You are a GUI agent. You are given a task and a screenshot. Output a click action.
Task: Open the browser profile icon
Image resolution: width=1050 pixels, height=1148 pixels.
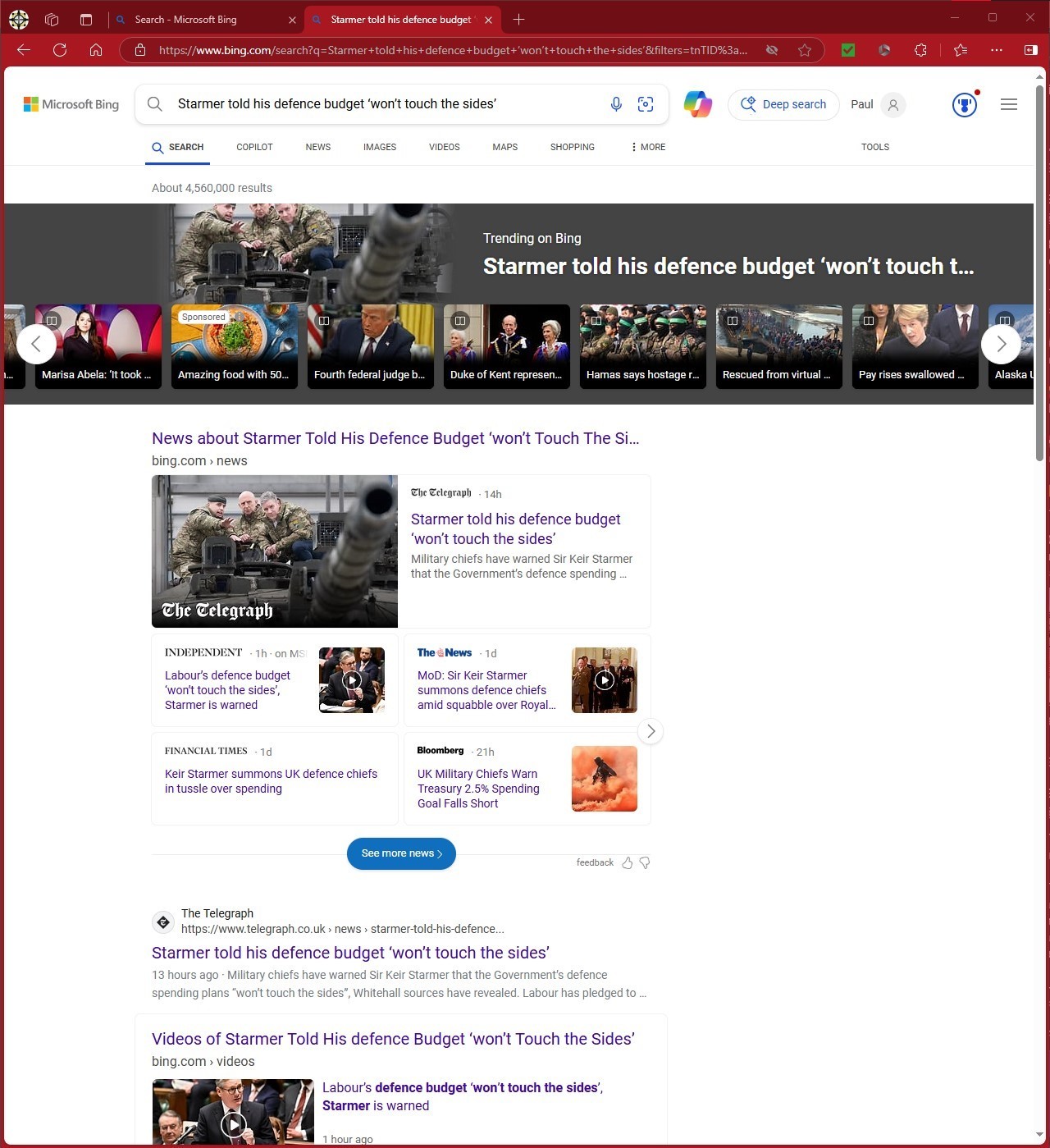19,19
